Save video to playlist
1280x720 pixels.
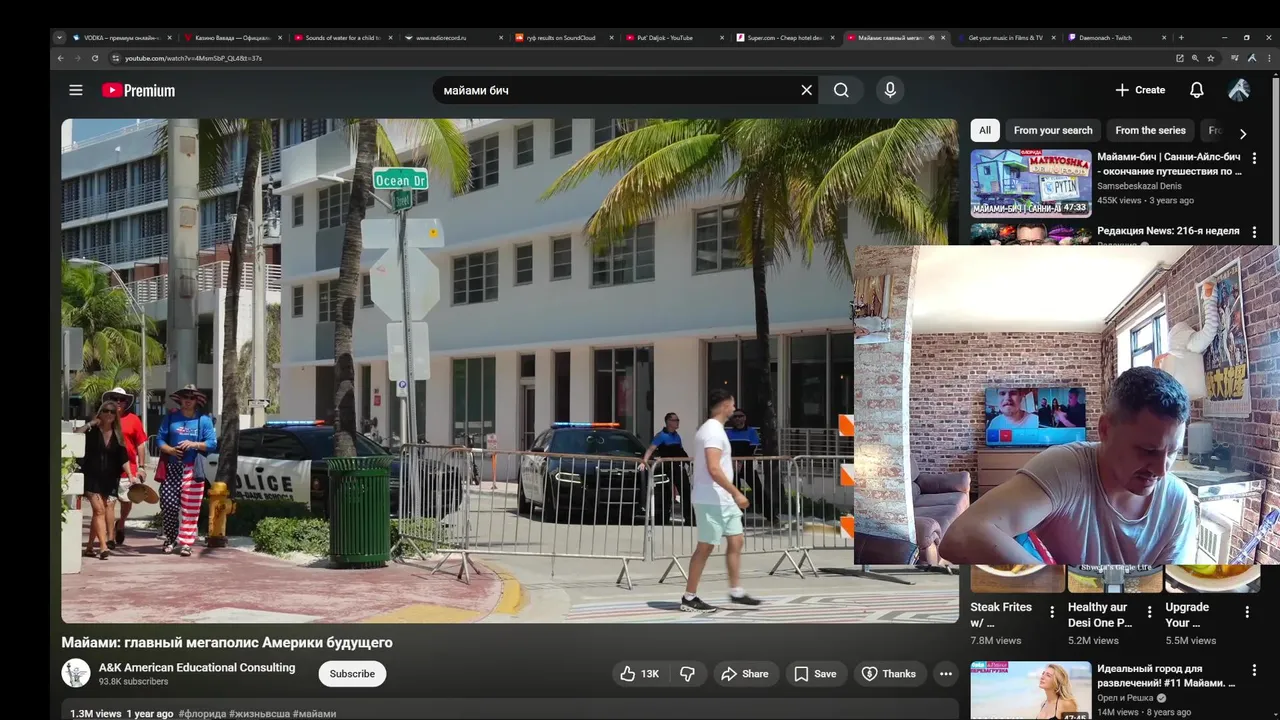tap(815, 674)
